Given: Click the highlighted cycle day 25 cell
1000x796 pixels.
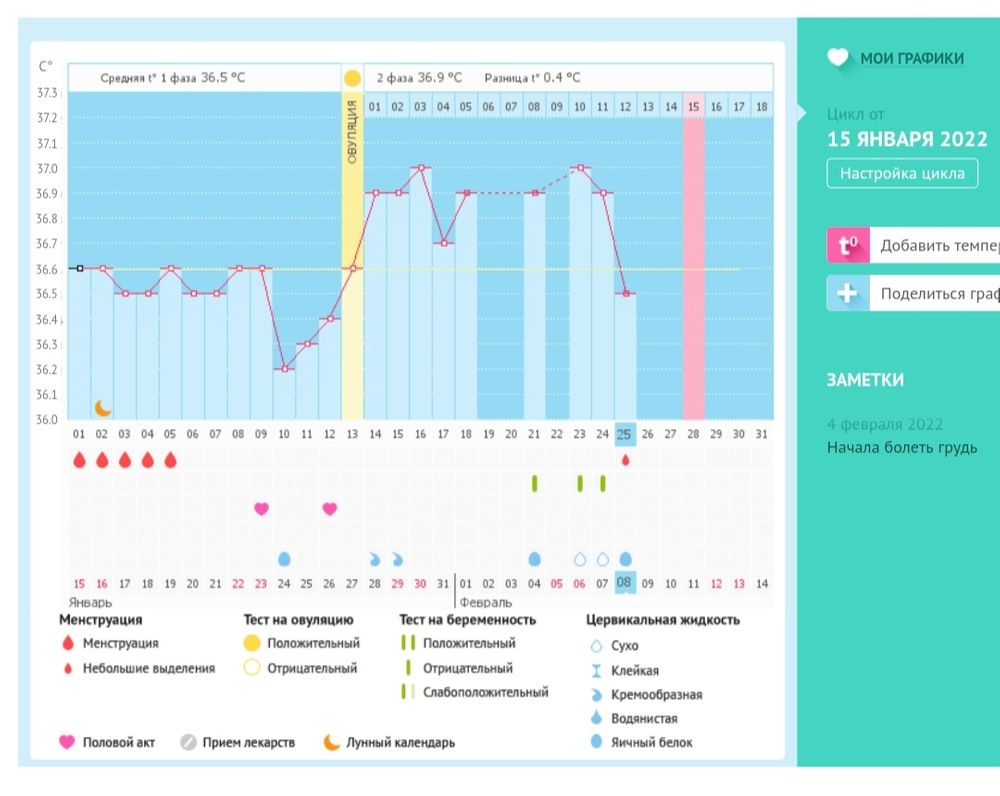Looking at the screenshot, I should tap(625, 434).
